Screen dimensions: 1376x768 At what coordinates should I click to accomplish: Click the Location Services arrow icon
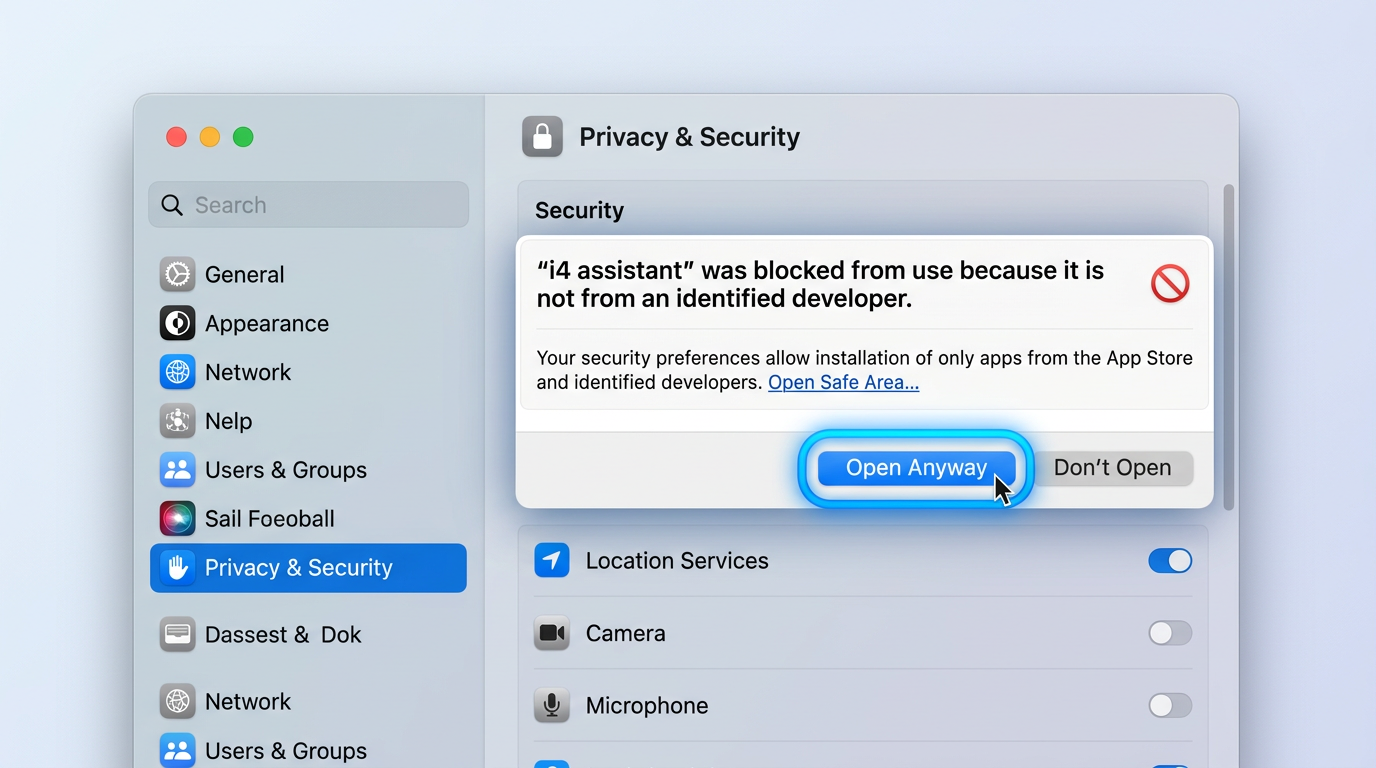pos(551,561)
